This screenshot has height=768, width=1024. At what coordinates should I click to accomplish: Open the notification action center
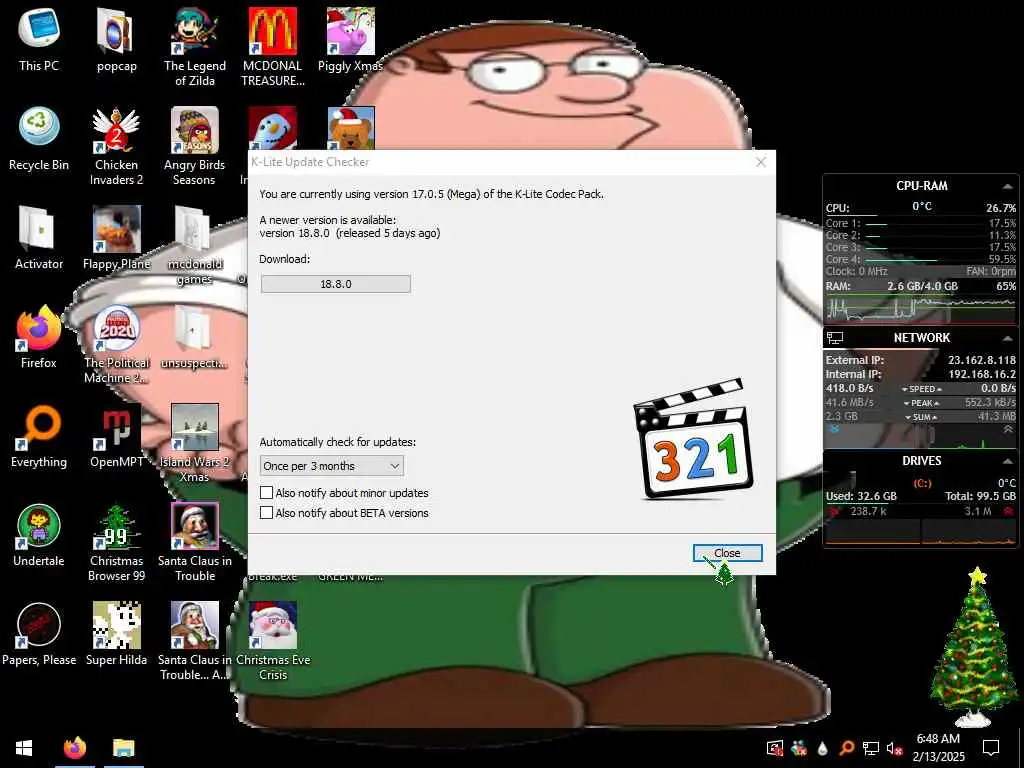click(991, 748)
